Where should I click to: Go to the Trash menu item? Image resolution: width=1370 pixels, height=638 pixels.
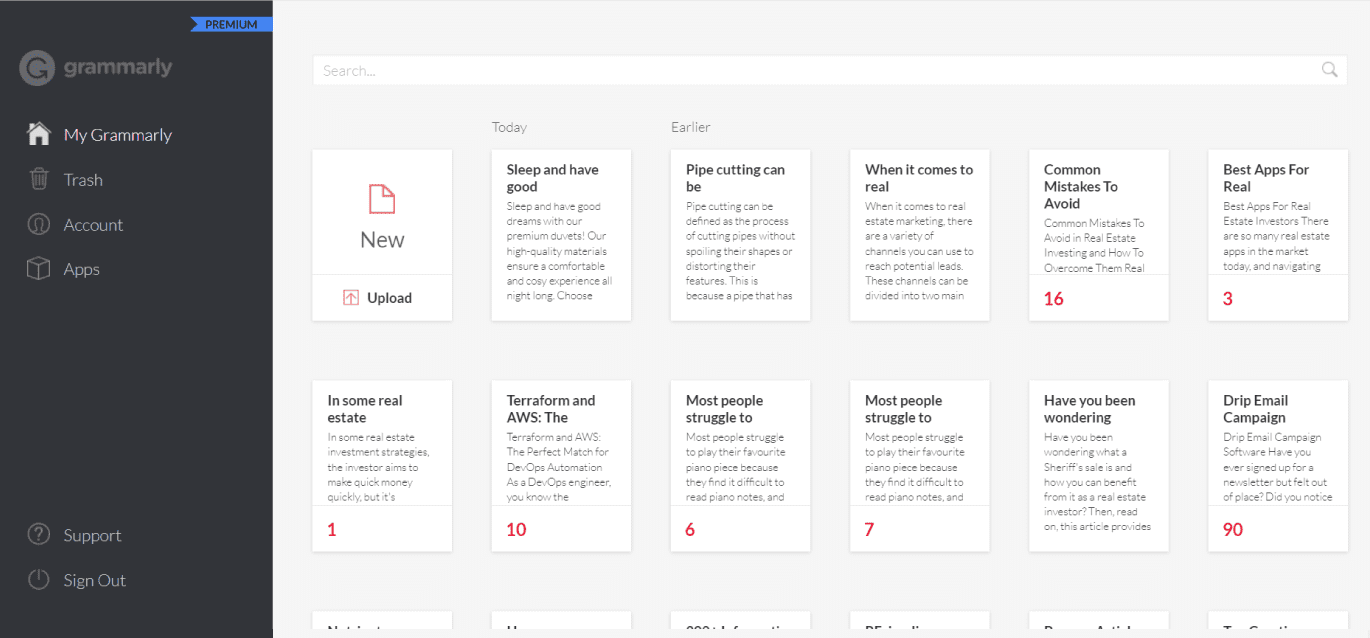point(83,180)
